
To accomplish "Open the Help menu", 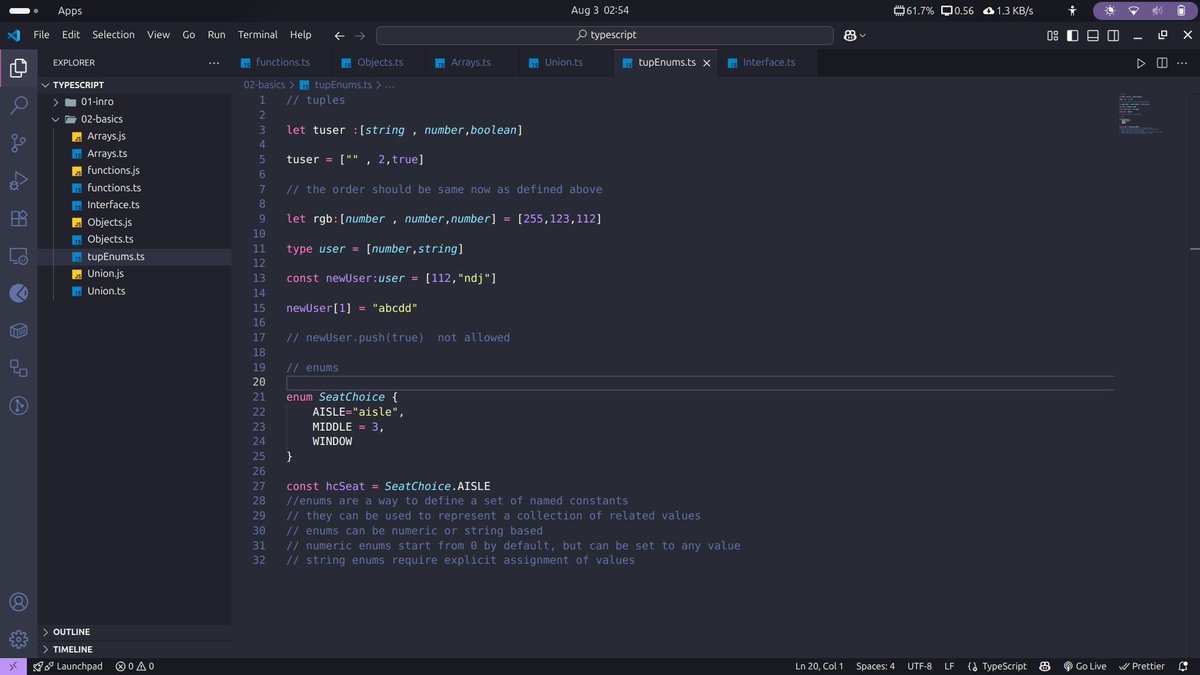I will [x=301, y=35].
